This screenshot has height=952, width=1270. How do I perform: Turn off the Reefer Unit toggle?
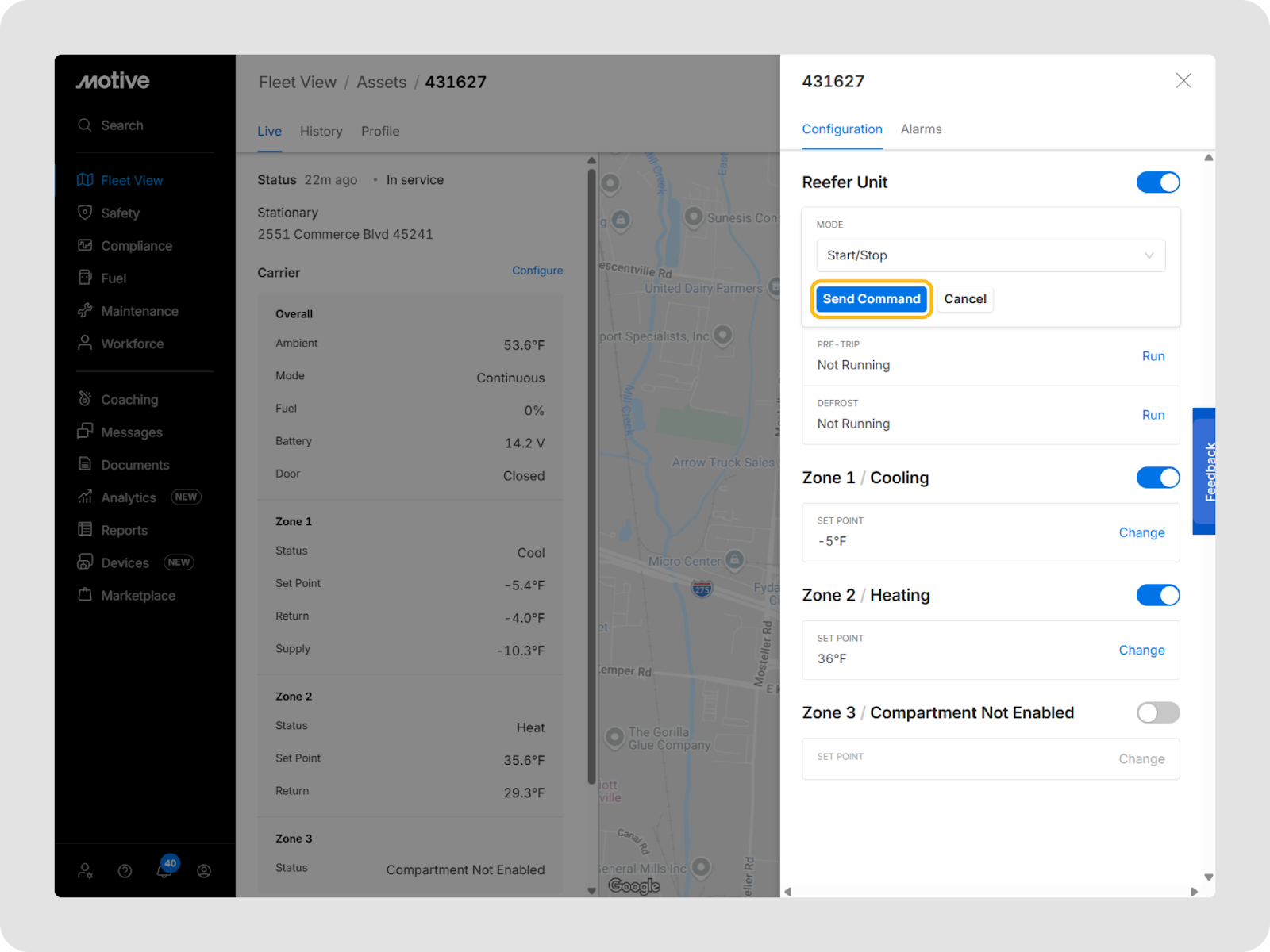pos(1157,182)
